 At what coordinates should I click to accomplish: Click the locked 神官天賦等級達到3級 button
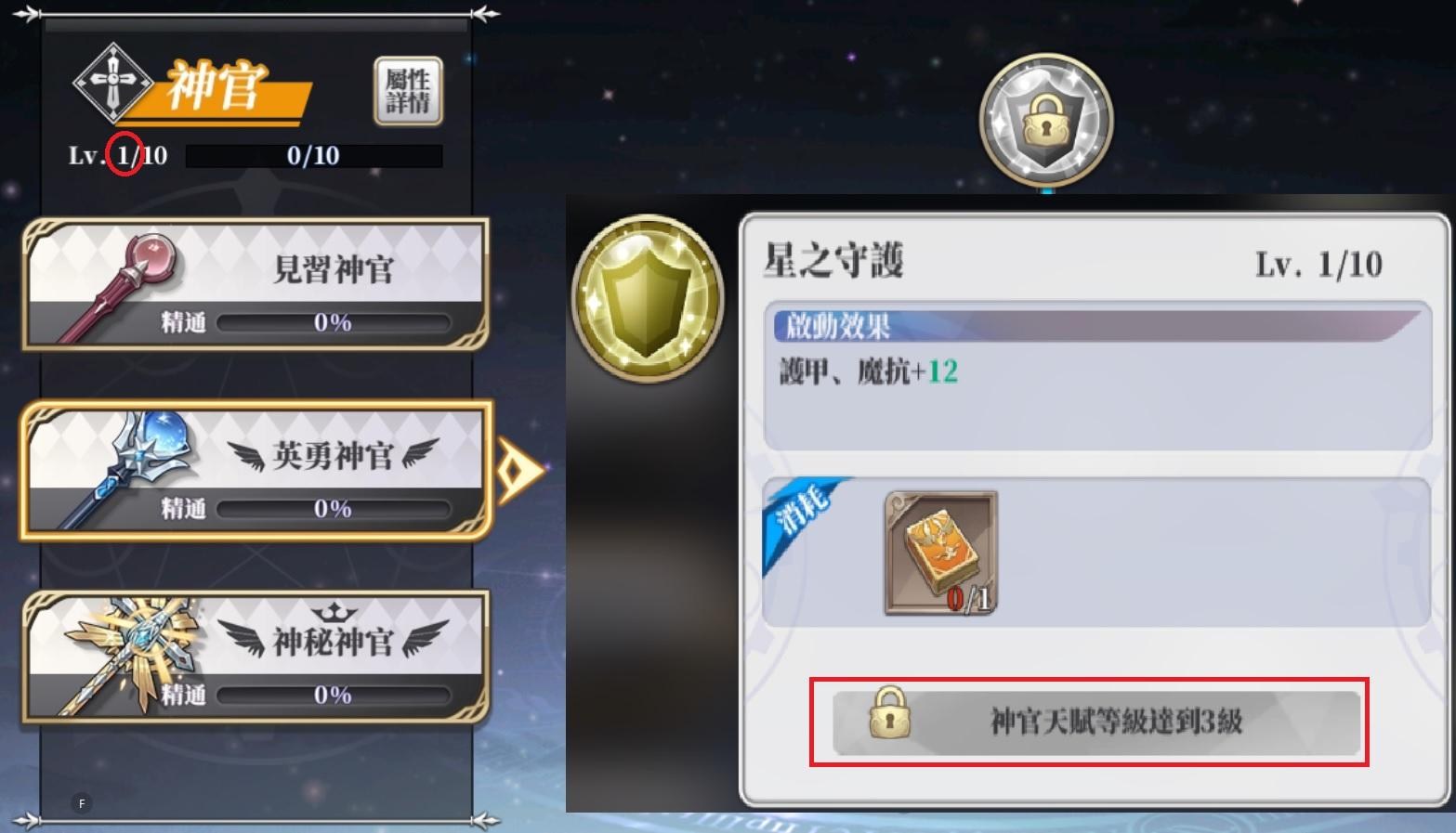(x=1096, y=722)
